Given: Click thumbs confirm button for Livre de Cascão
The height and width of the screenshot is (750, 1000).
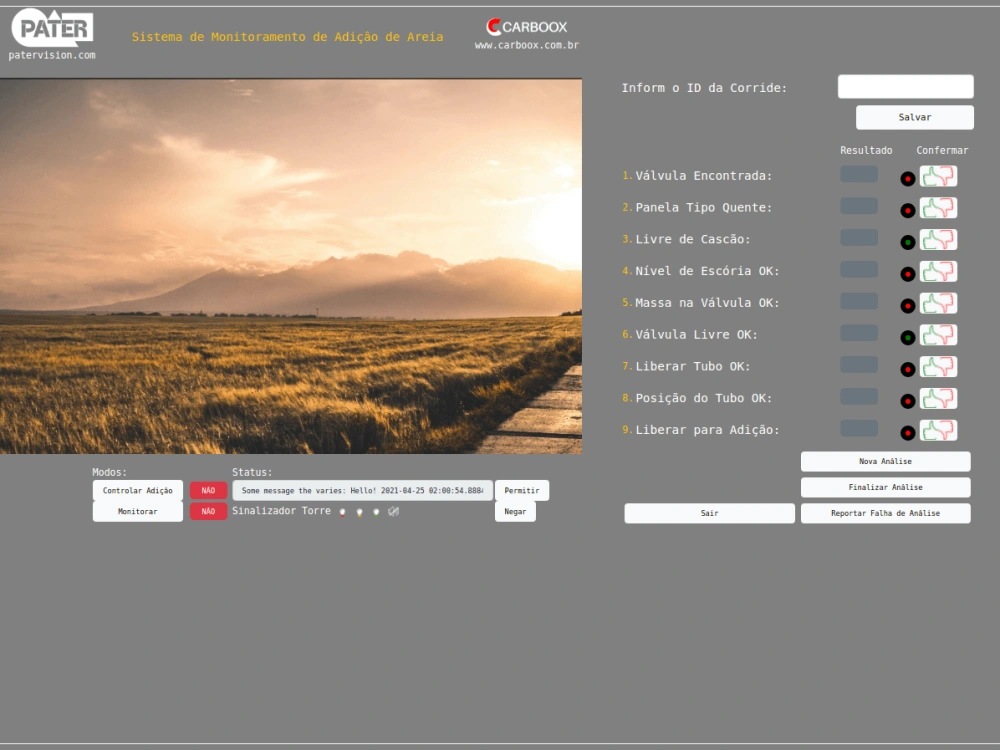Looking at the screenshot, I should coord(938,240).
